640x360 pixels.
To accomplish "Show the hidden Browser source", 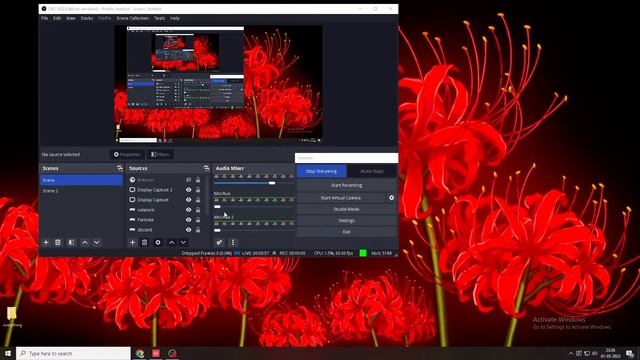I will (x=188, y=180).
